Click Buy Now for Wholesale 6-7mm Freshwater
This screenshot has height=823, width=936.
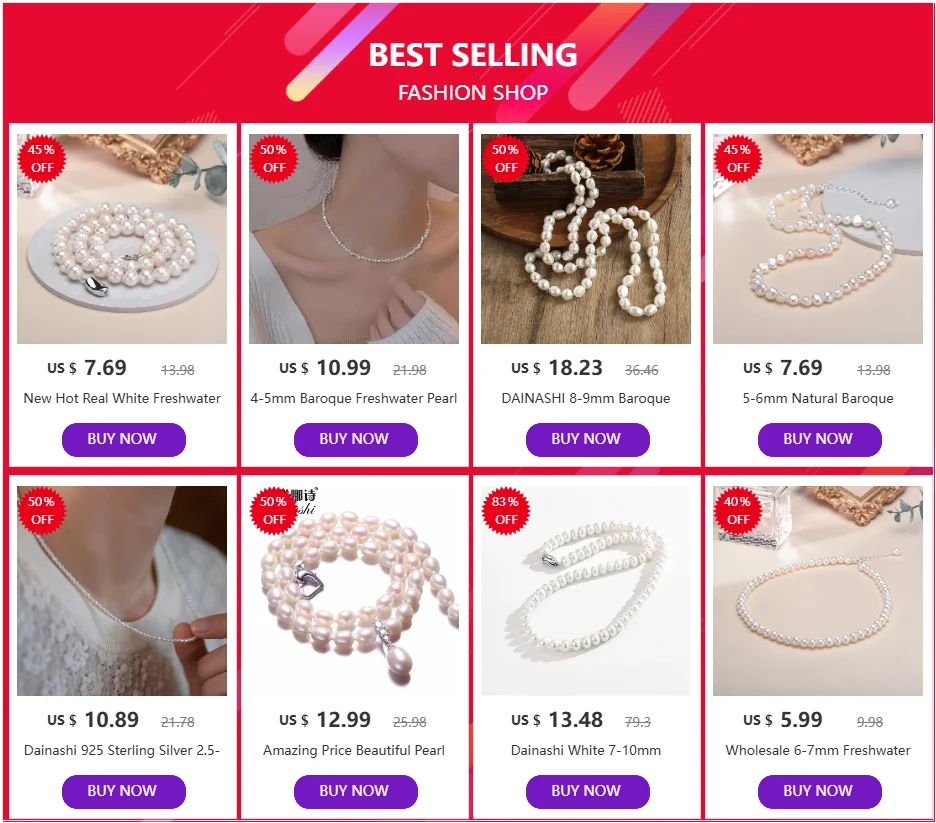point(820,792)
